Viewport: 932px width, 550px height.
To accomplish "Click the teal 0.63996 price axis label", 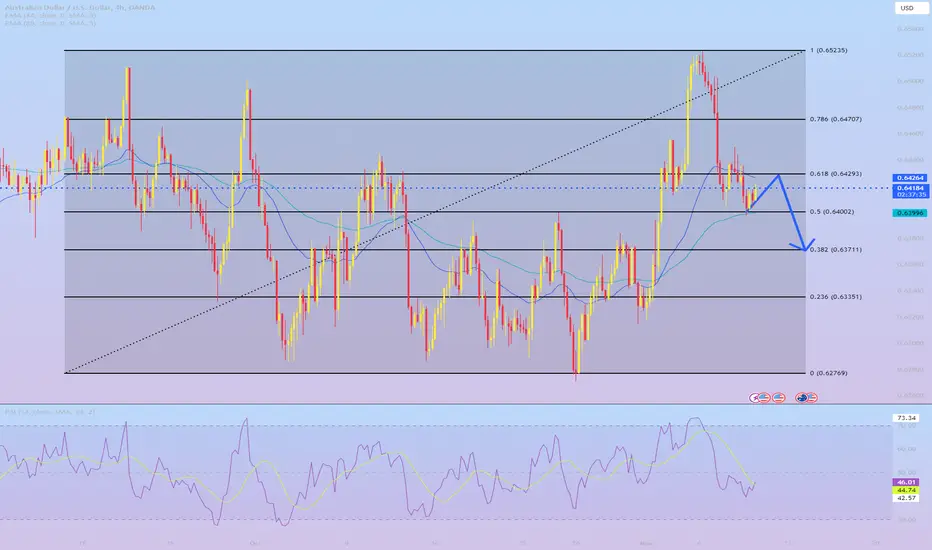I will click(910, 213).
